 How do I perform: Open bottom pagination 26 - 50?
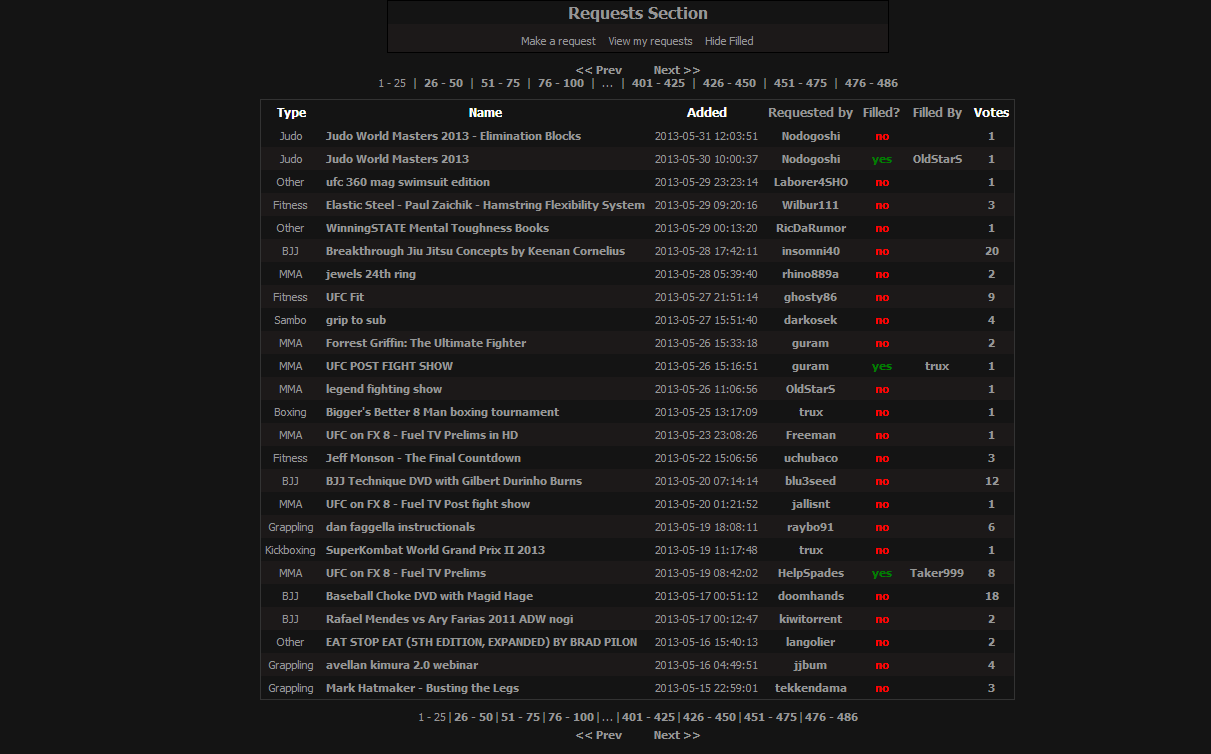(x=473, y=717)
